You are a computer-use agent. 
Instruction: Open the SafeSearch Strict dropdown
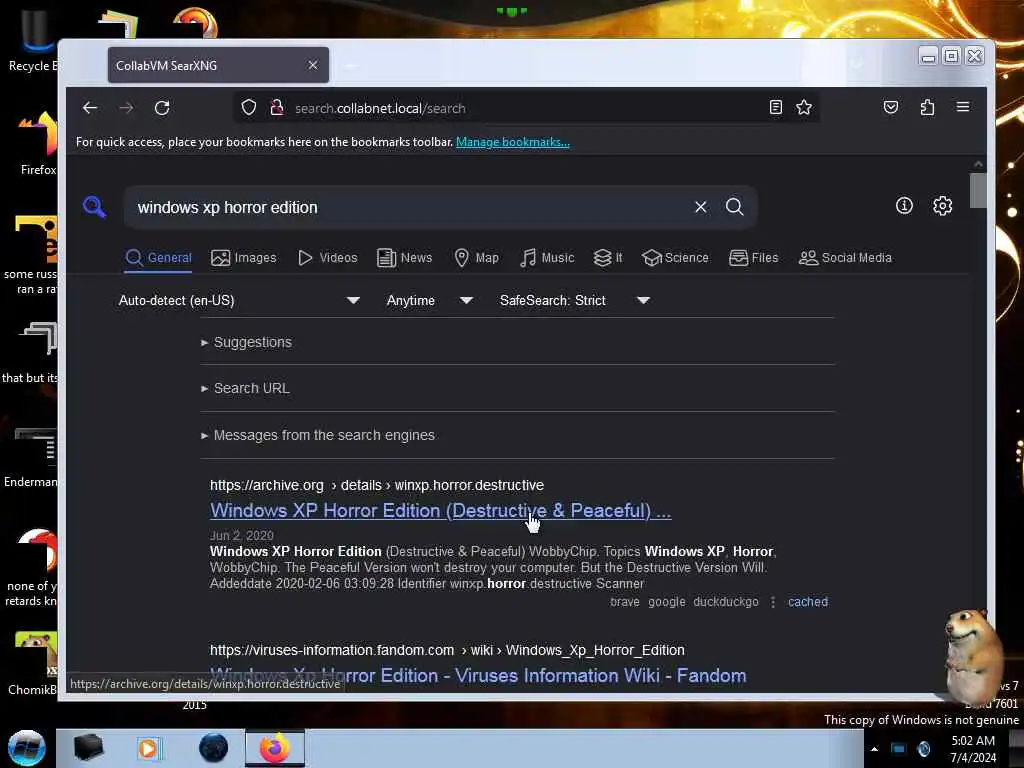click(575, 300)
